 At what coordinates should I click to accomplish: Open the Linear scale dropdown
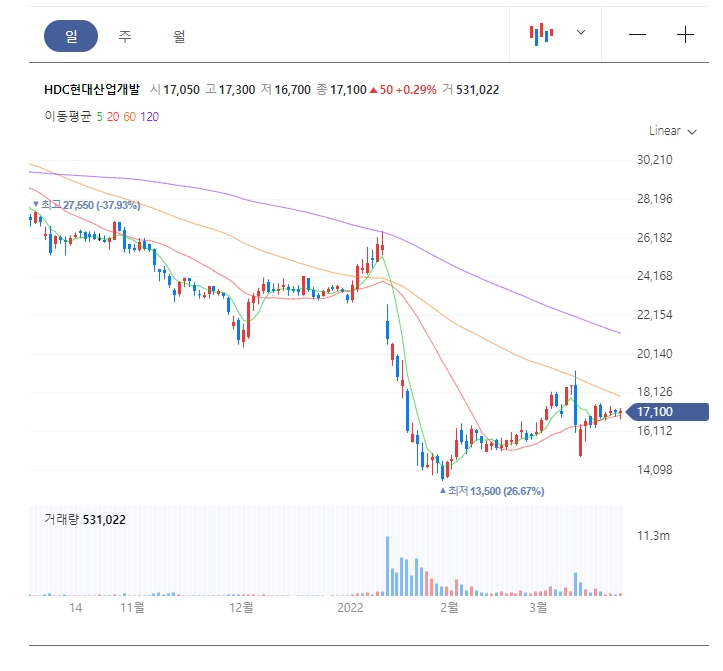click(x=672, y=131)
